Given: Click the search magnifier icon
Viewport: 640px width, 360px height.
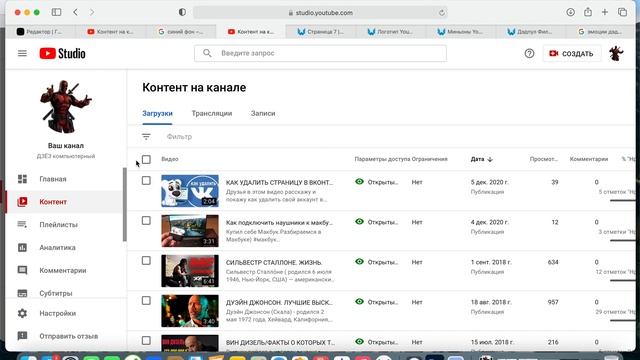Looking at the screenshot, I should tap(207, 53).
